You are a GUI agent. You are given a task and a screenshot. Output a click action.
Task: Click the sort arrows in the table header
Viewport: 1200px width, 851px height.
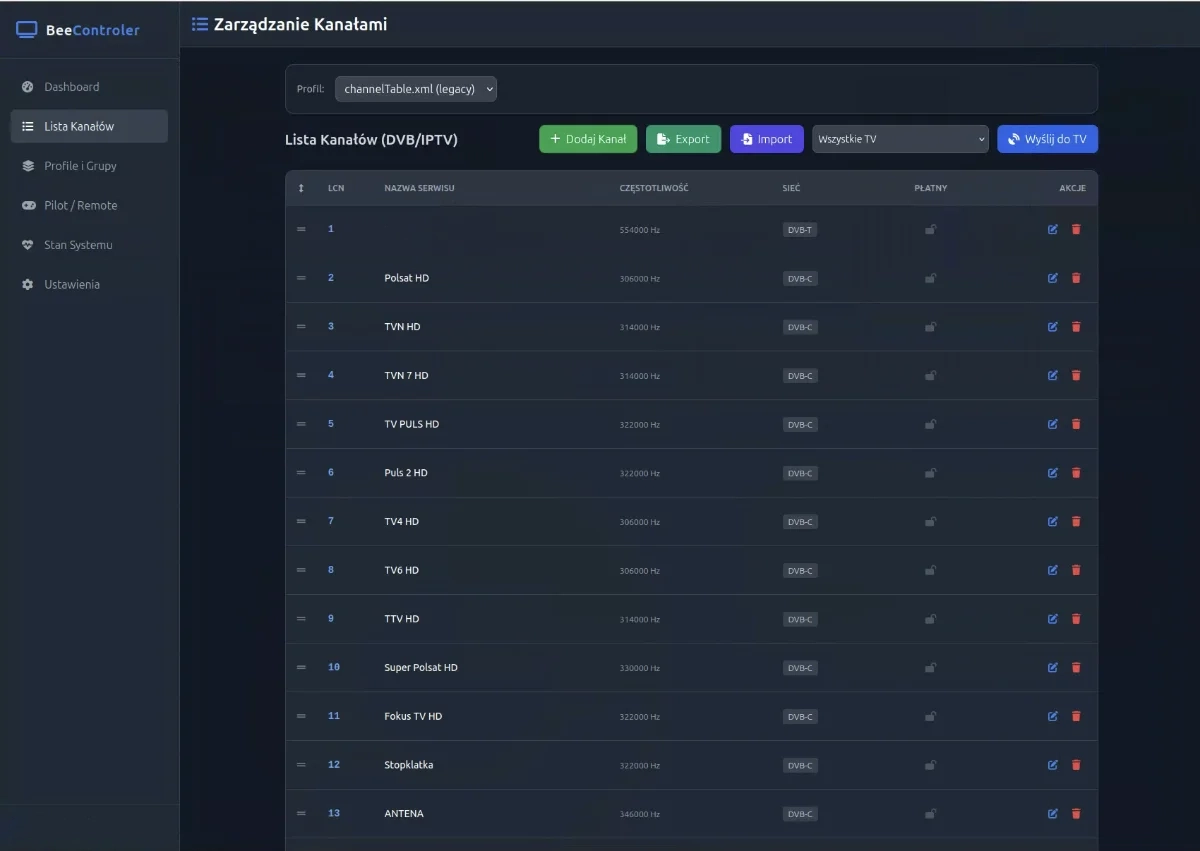coord(301,187)
